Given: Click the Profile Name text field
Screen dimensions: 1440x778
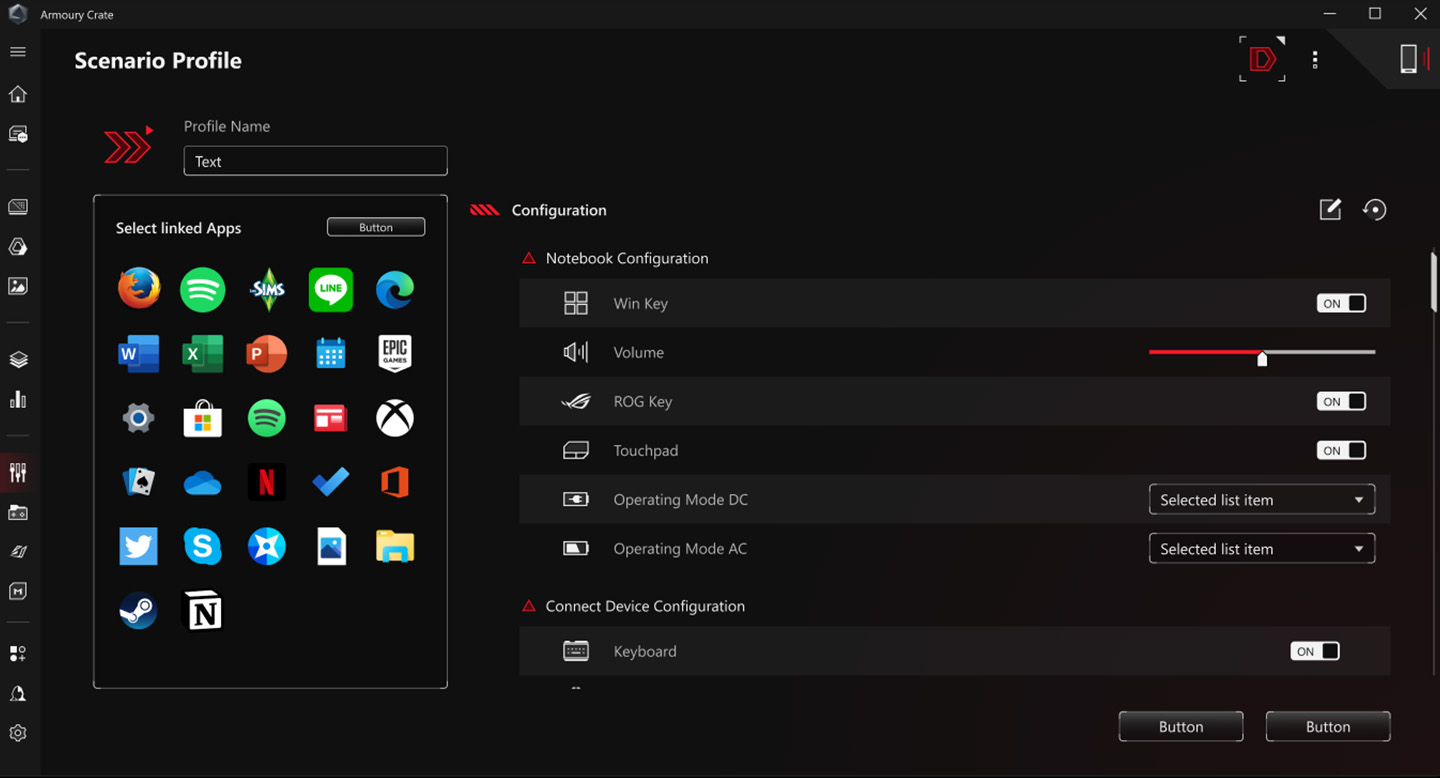Looking at the screenshot, I should [315, 161].
